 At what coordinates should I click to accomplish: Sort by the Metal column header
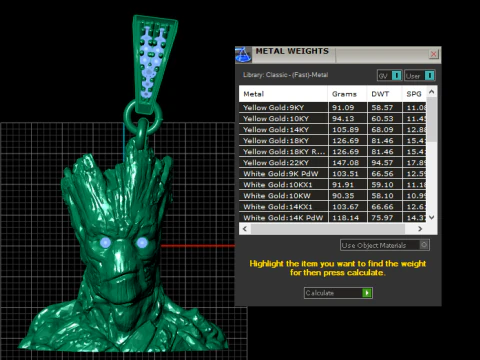pyautogui.click(x=283, y=94)
